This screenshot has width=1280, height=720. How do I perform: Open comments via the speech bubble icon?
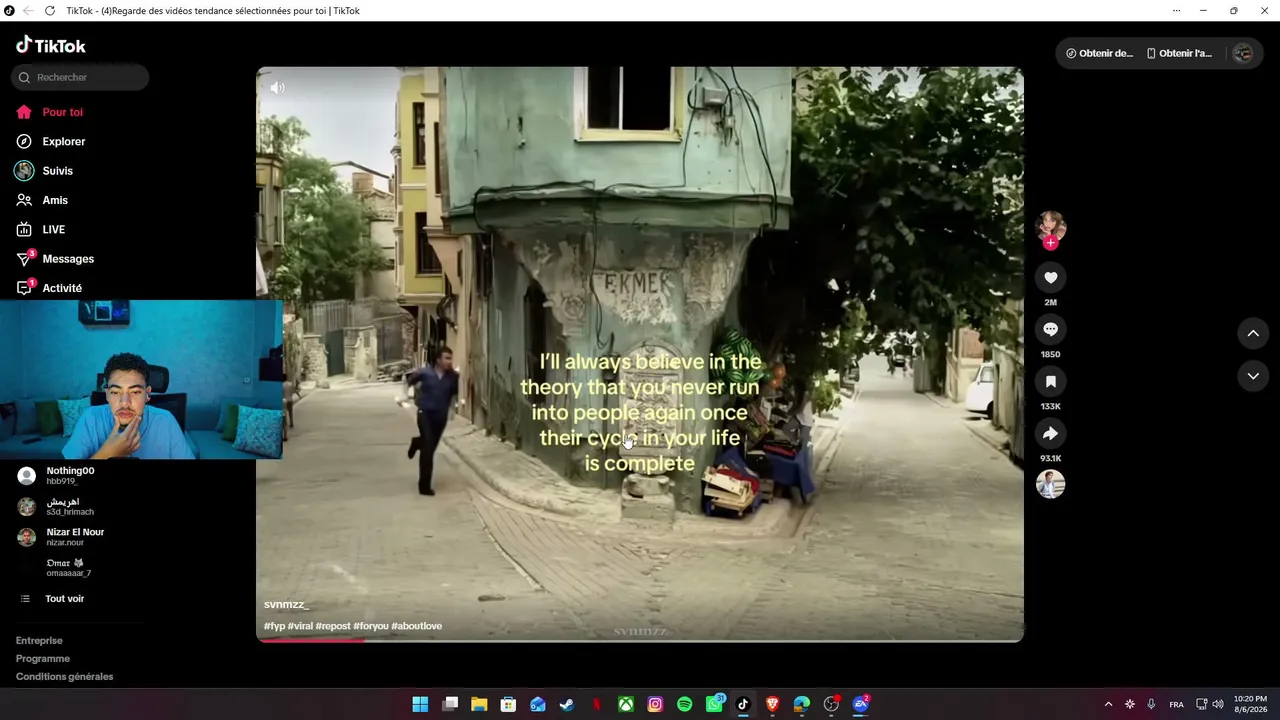tap(1050, 329)
